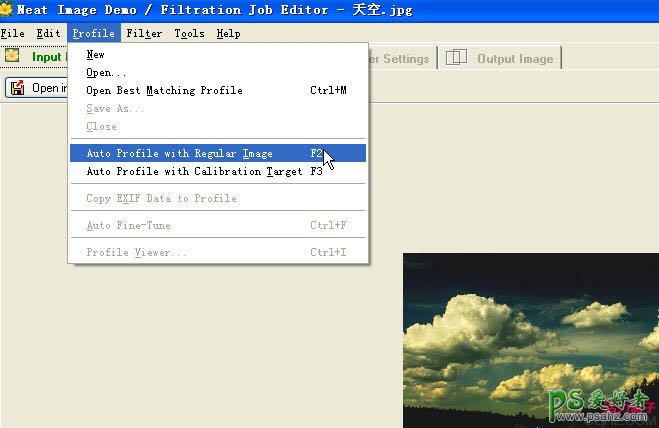Open the File menu
Screen dimensions: 659x428
click(12, 33)
